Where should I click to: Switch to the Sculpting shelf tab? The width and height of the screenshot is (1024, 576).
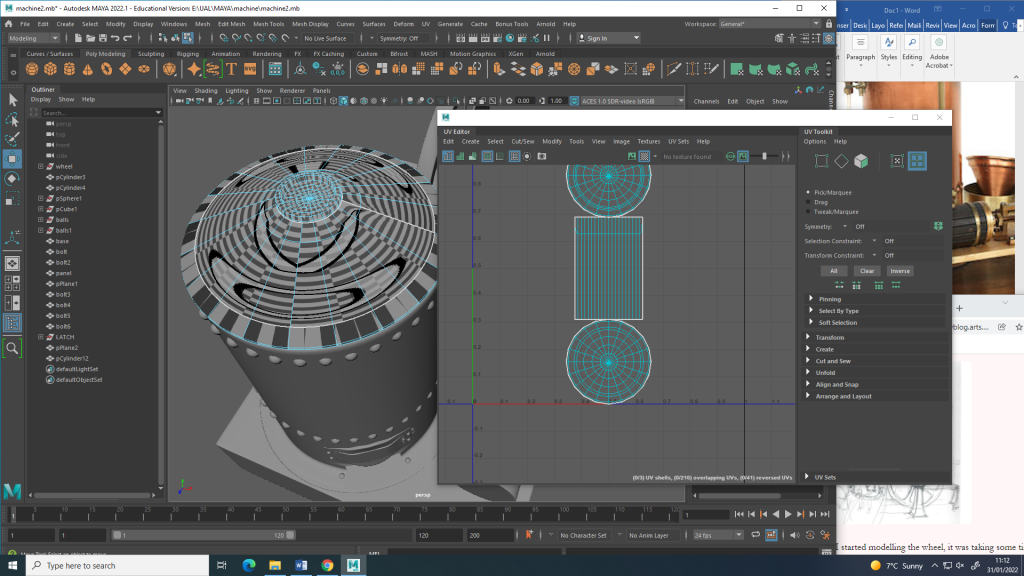click(x=151, y=54)
